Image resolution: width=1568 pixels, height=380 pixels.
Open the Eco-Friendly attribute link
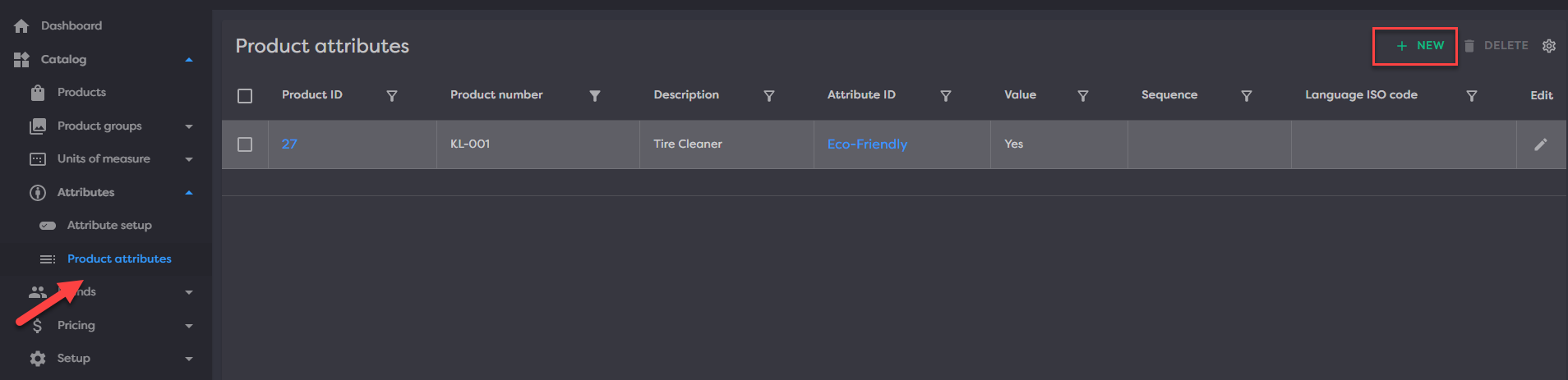(867, 144)
